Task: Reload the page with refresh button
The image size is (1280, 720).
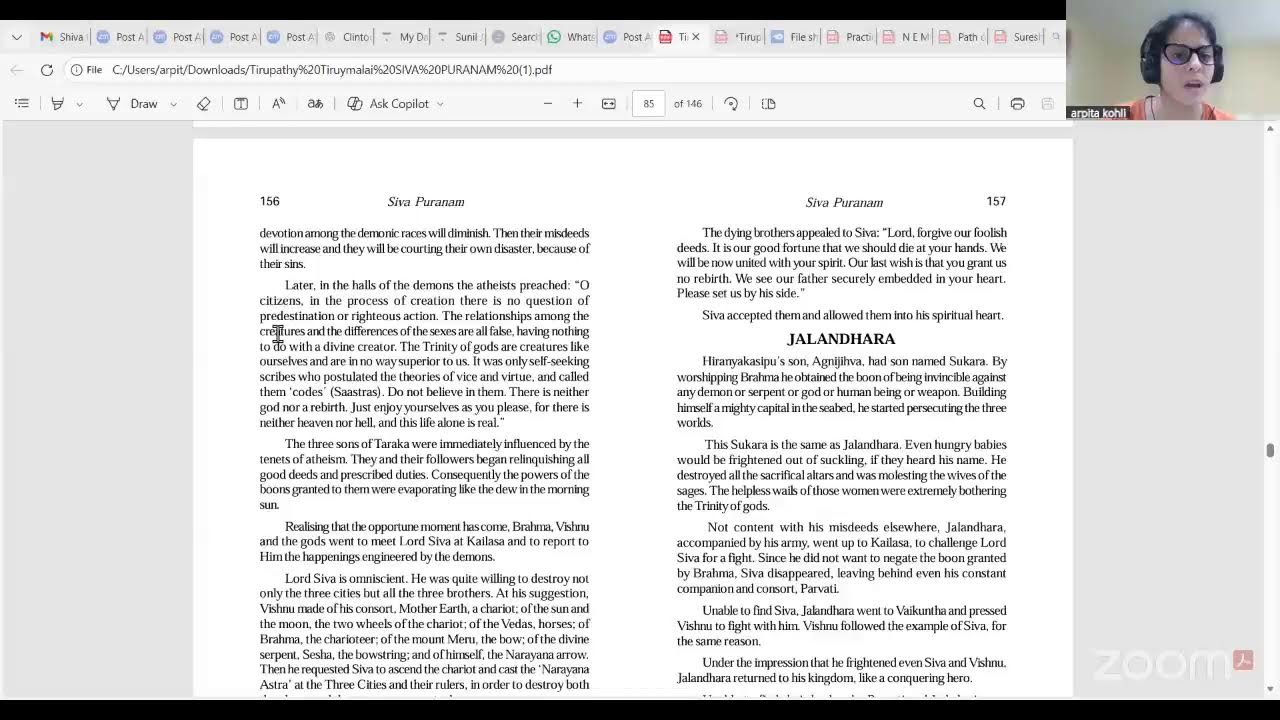Action: click(x=46, y=70)
